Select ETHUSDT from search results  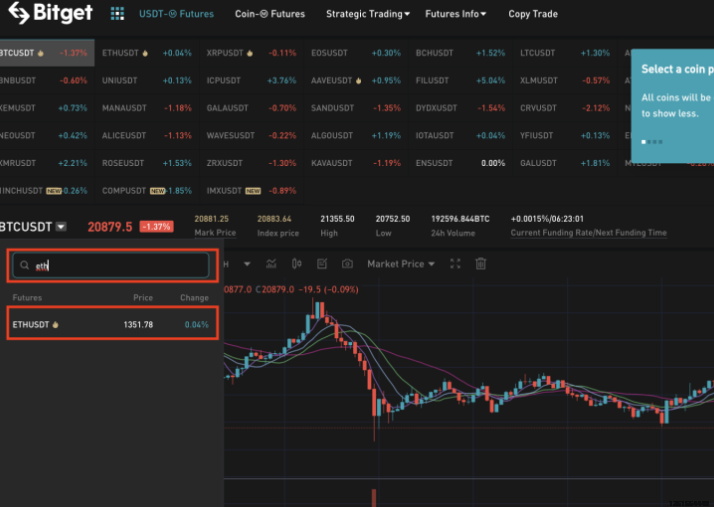112,323
